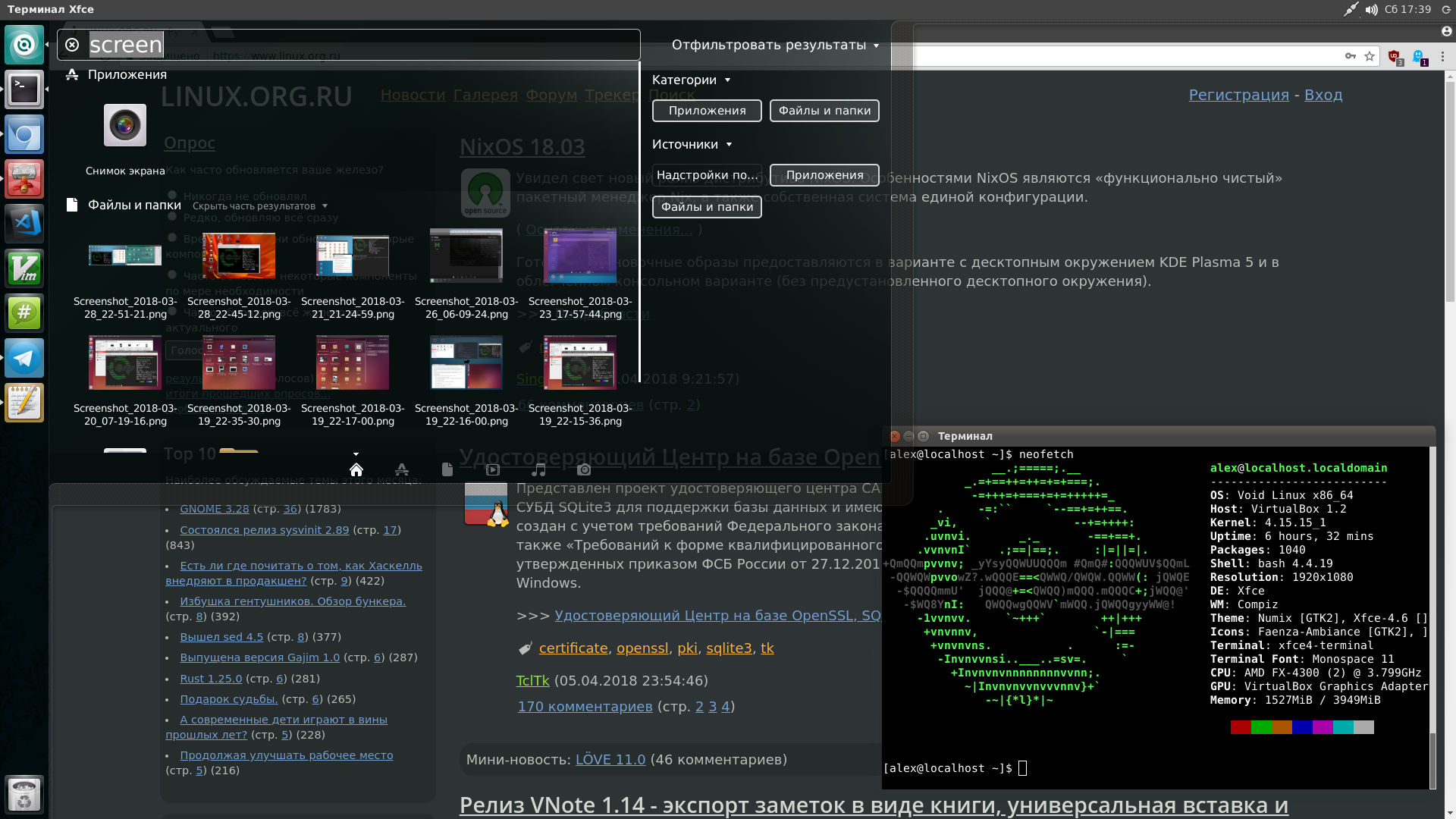
Task: Open the GNOME 3.28 topic link
Action: [215, 509]
